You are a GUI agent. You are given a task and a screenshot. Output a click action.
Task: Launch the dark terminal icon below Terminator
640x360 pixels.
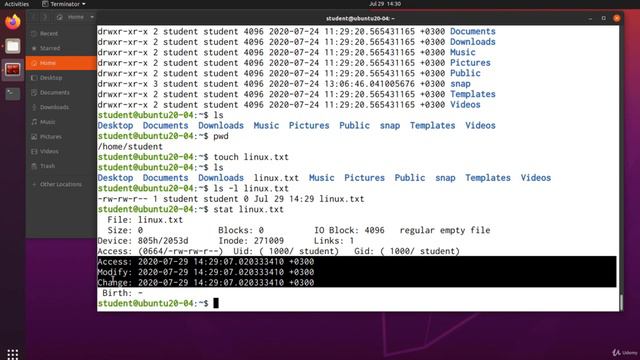[x=13, y=93]
